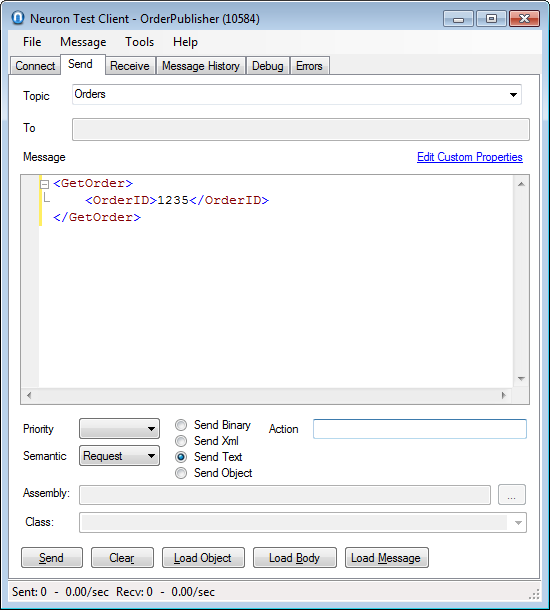Click message editor scroll down arrow

[521, 379]
